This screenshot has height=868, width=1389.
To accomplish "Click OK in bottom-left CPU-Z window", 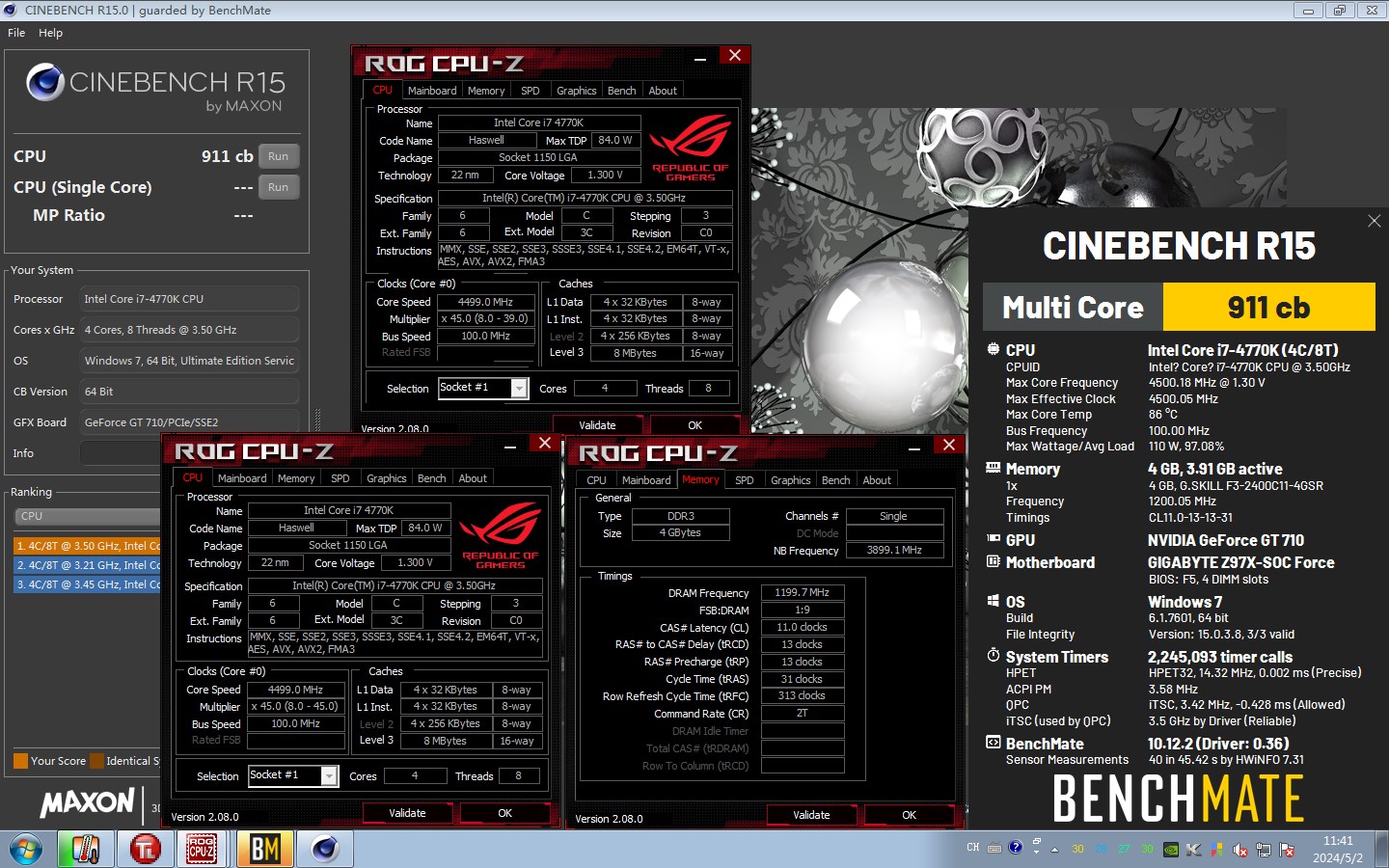I will (504, 813).
